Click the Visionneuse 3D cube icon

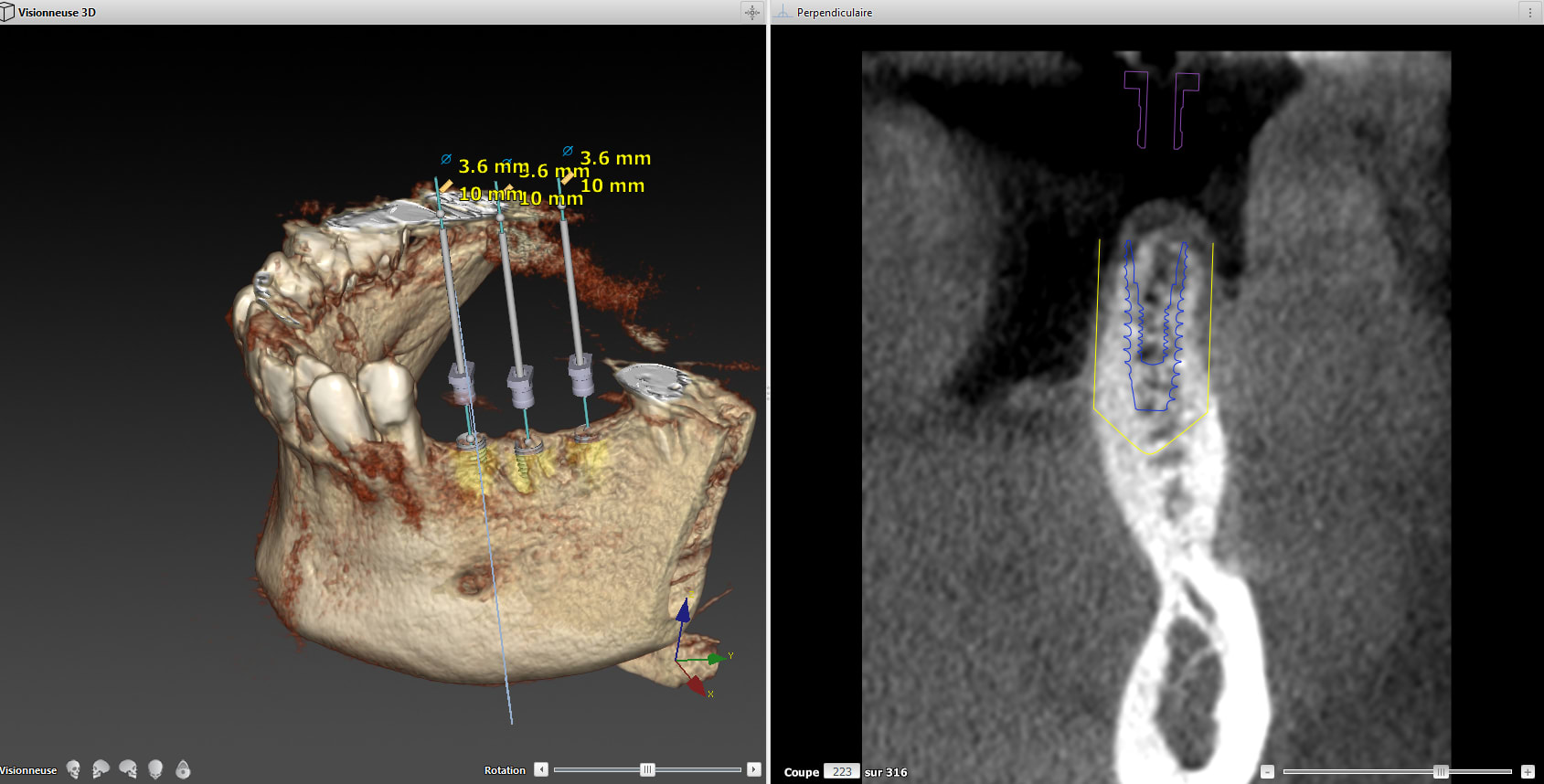pyautogui.click(x=8, y=12)
